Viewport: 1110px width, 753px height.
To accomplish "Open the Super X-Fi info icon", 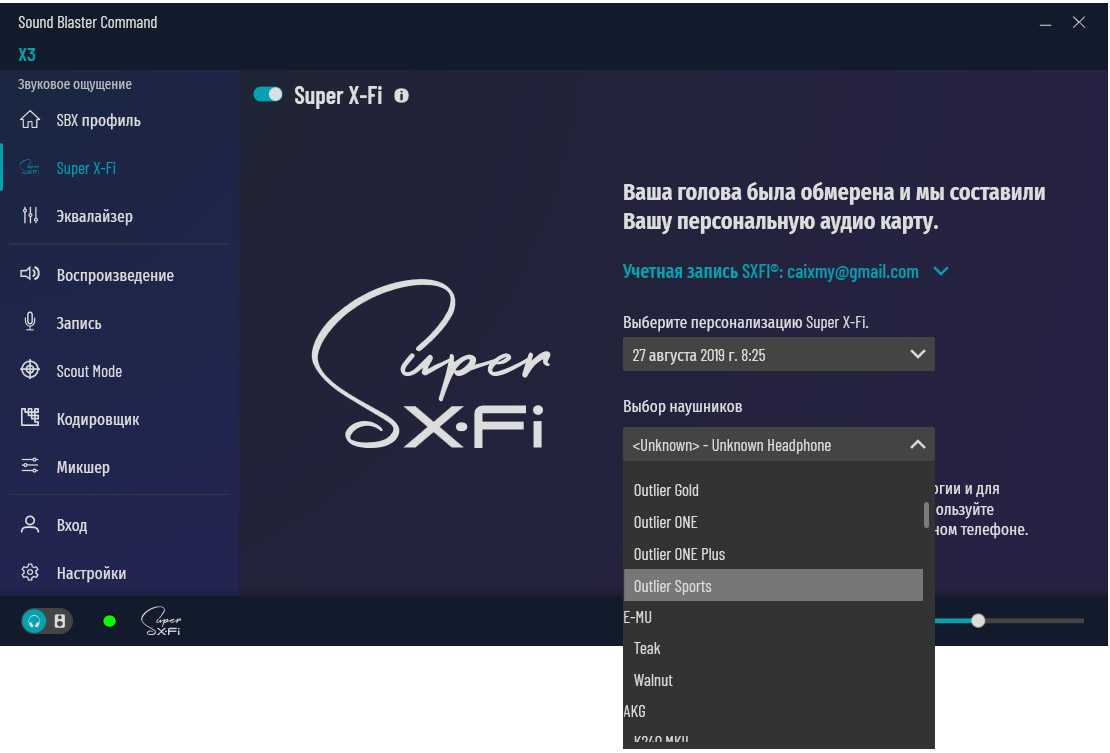I will point(402,96).
